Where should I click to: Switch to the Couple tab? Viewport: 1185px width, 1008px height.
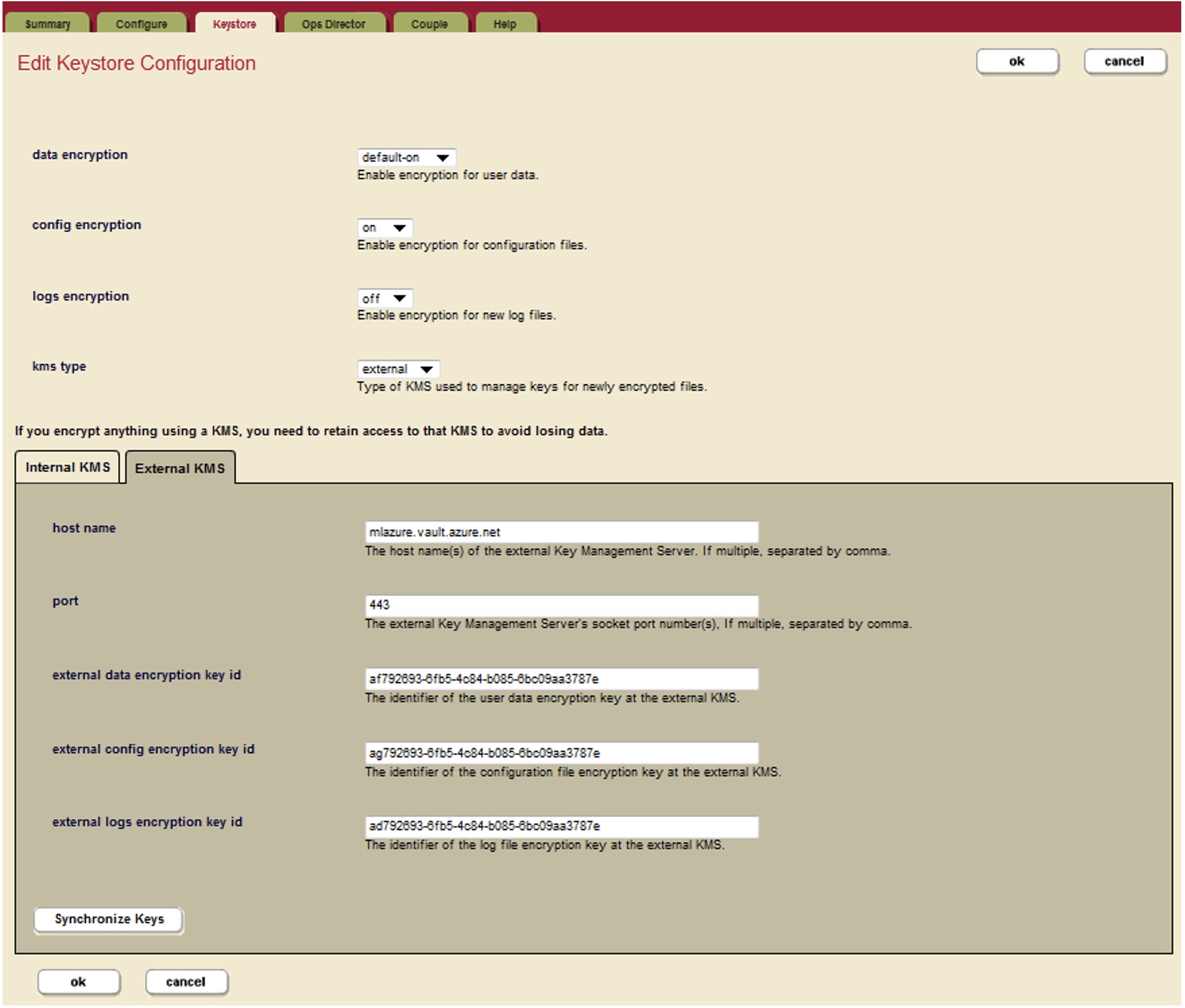pos(429,23)
